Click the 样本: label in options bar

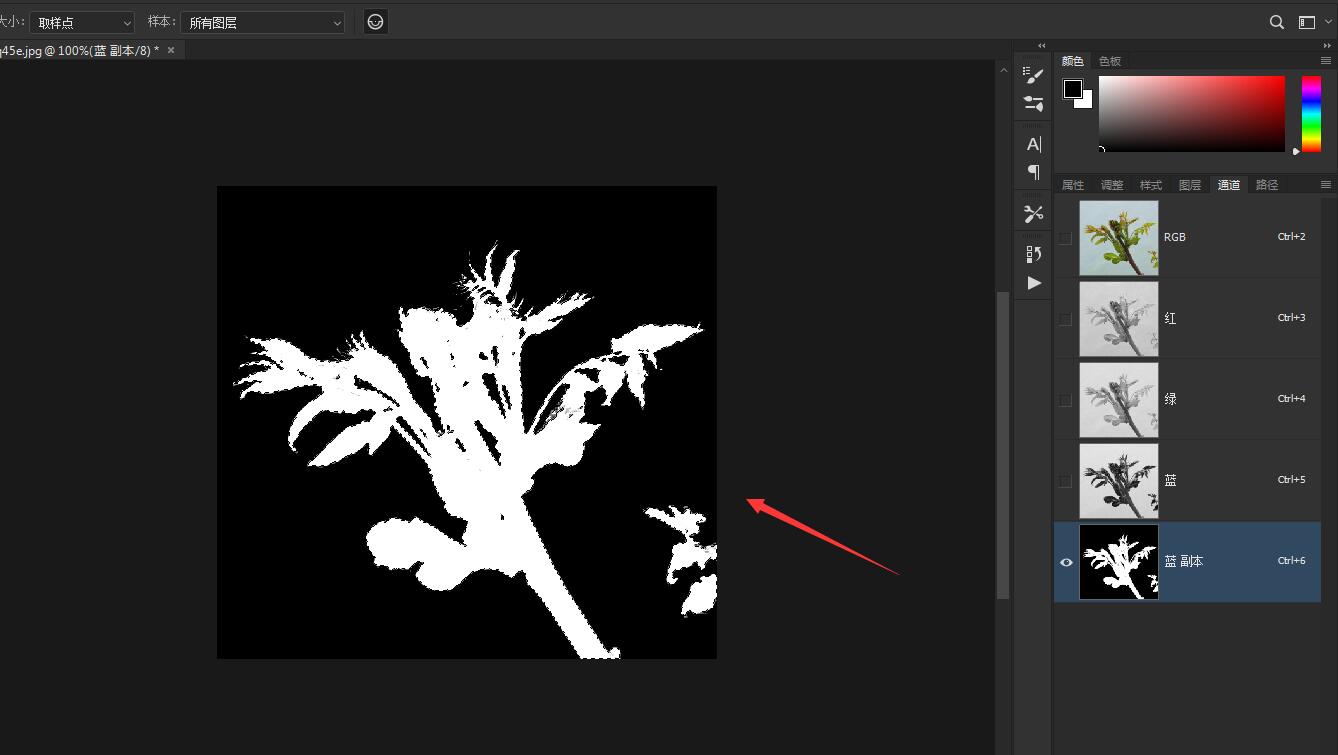tap(161, 22)
